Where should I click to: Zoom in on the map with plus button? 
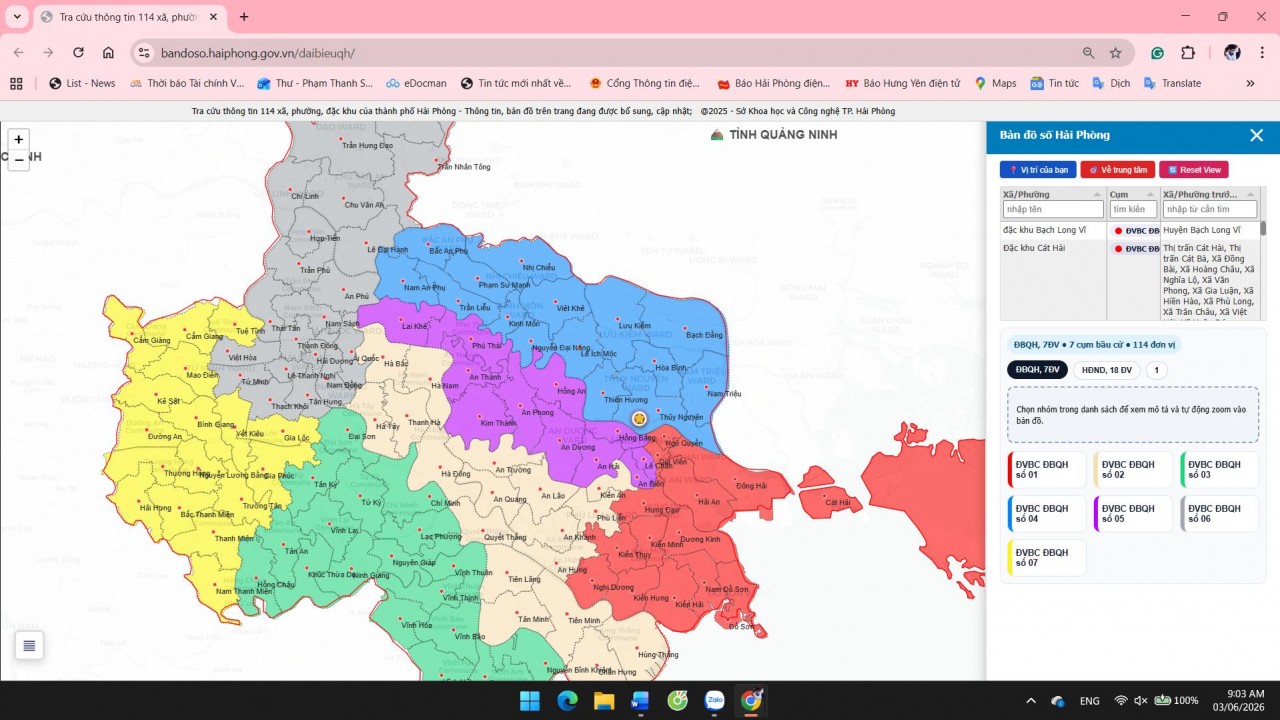tap(18, 140)
